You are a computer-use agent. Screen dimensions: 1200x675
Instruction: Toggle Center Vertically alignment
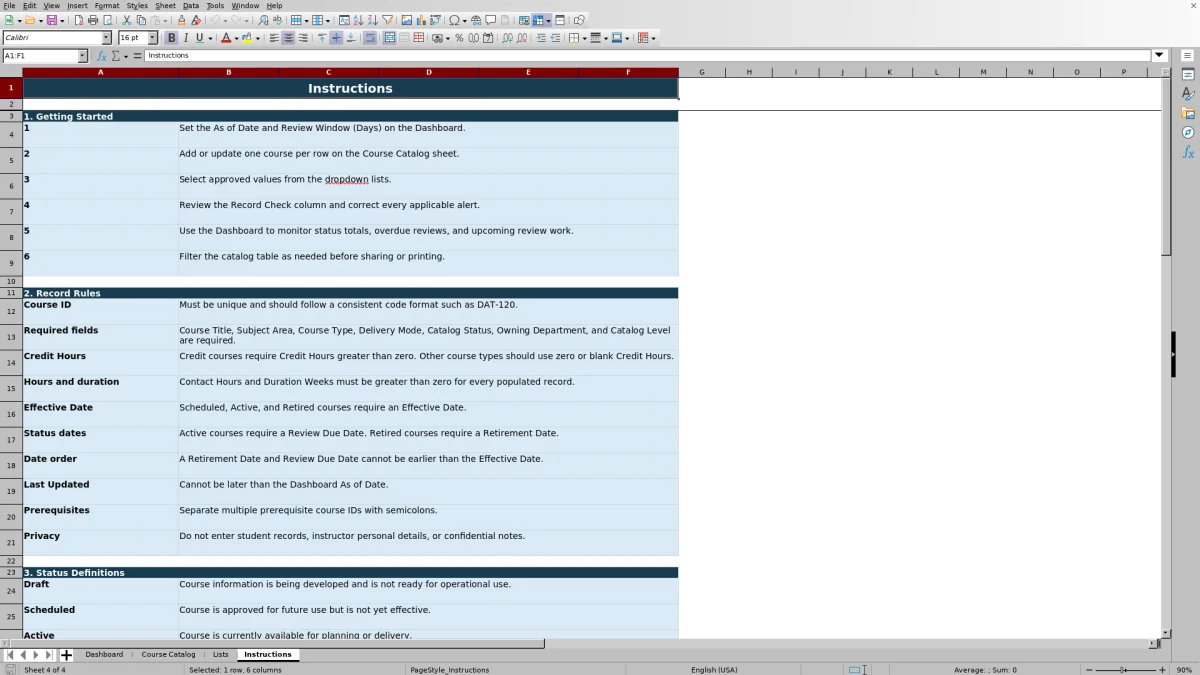tap(336, 38)
